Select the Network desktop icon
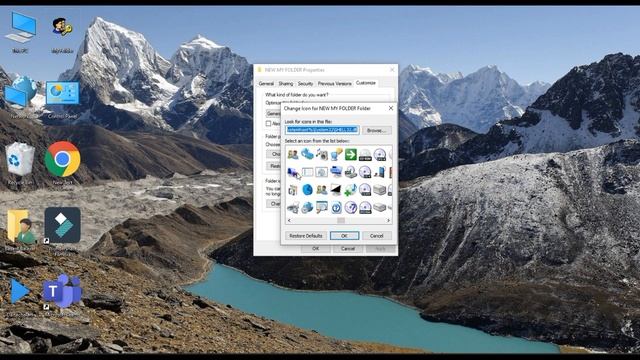The height and width of the screenshot is (360, 640). coord(20,96)
